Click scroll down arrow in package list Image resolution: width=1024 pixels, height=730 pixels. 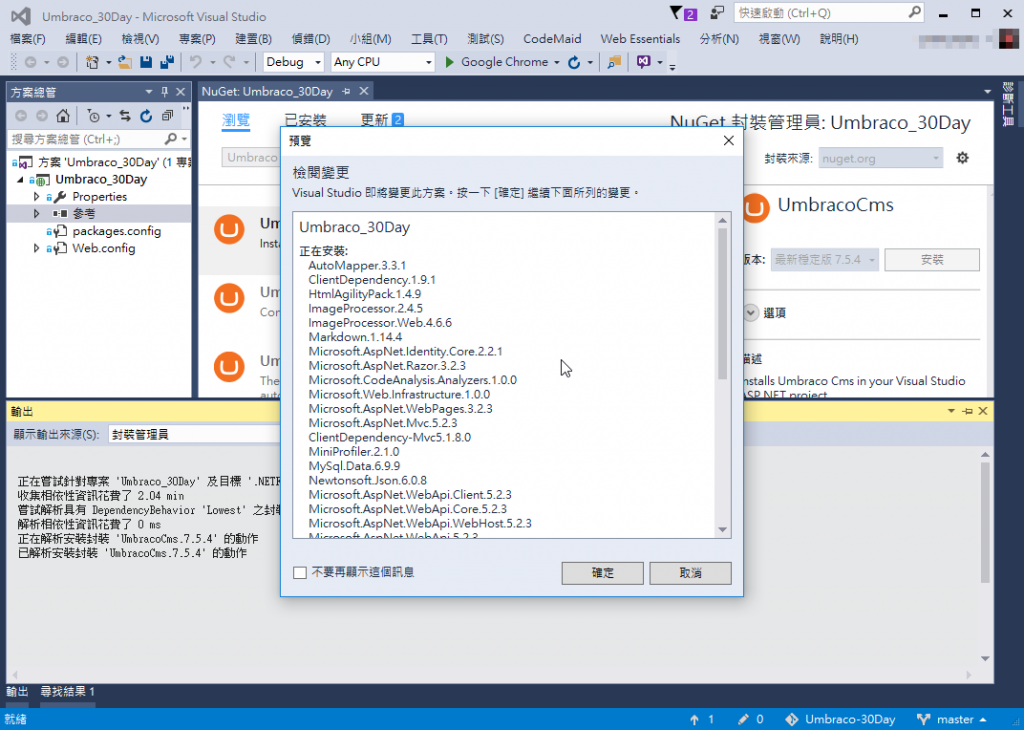click(722, 530)
